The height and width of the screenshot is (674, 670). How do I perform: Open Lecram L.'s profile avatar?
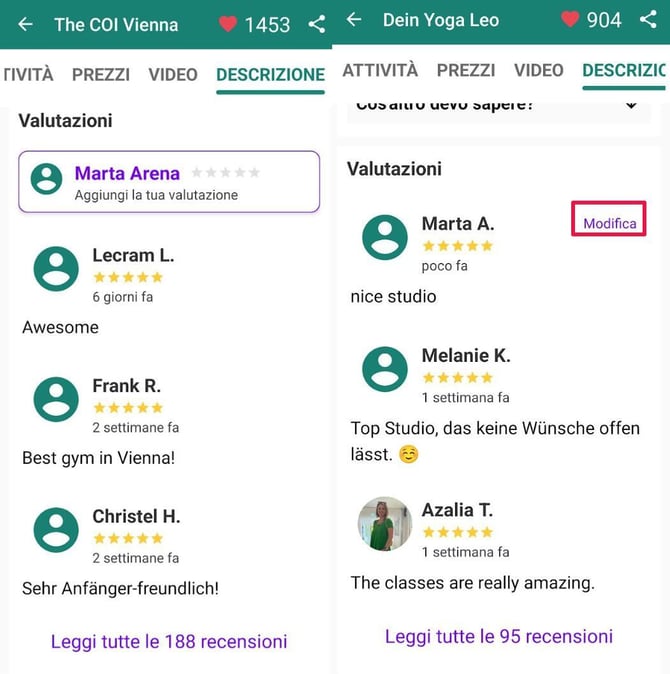56,269
